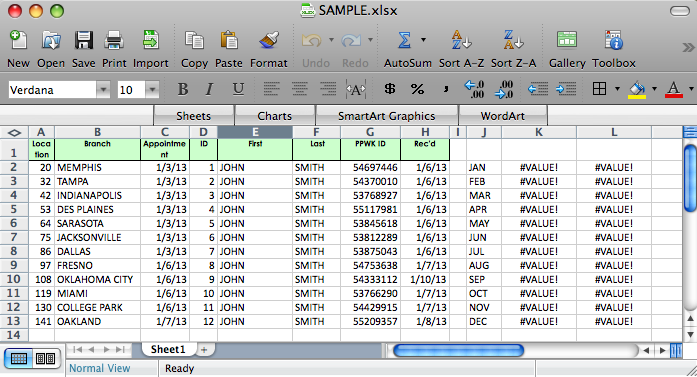This screenshot has width=697, height=377.
Task: Go to last sheet navigation arrow
Action: (120, 349)
